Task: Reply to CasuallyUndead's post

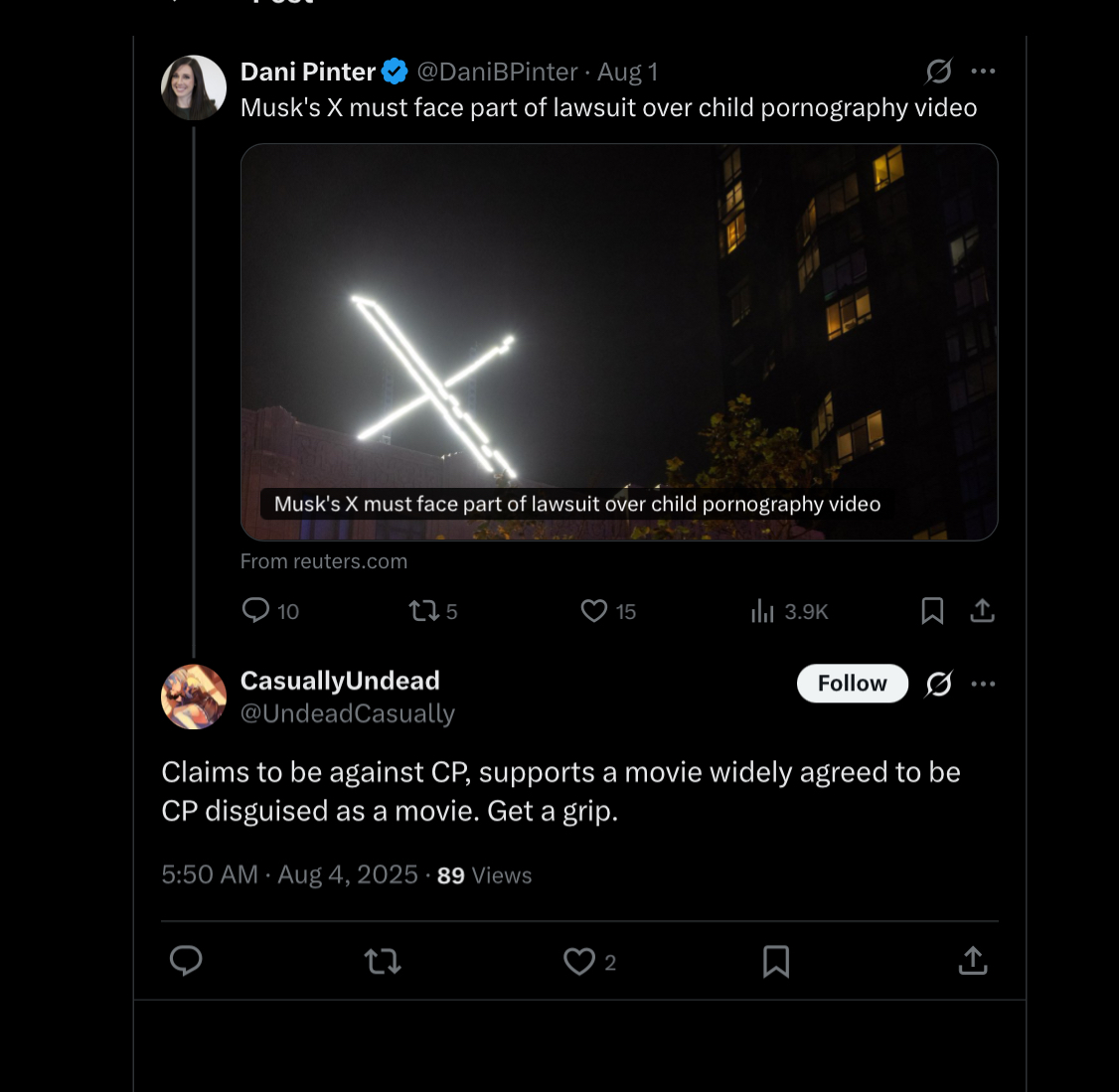Action: coord(186,961)
